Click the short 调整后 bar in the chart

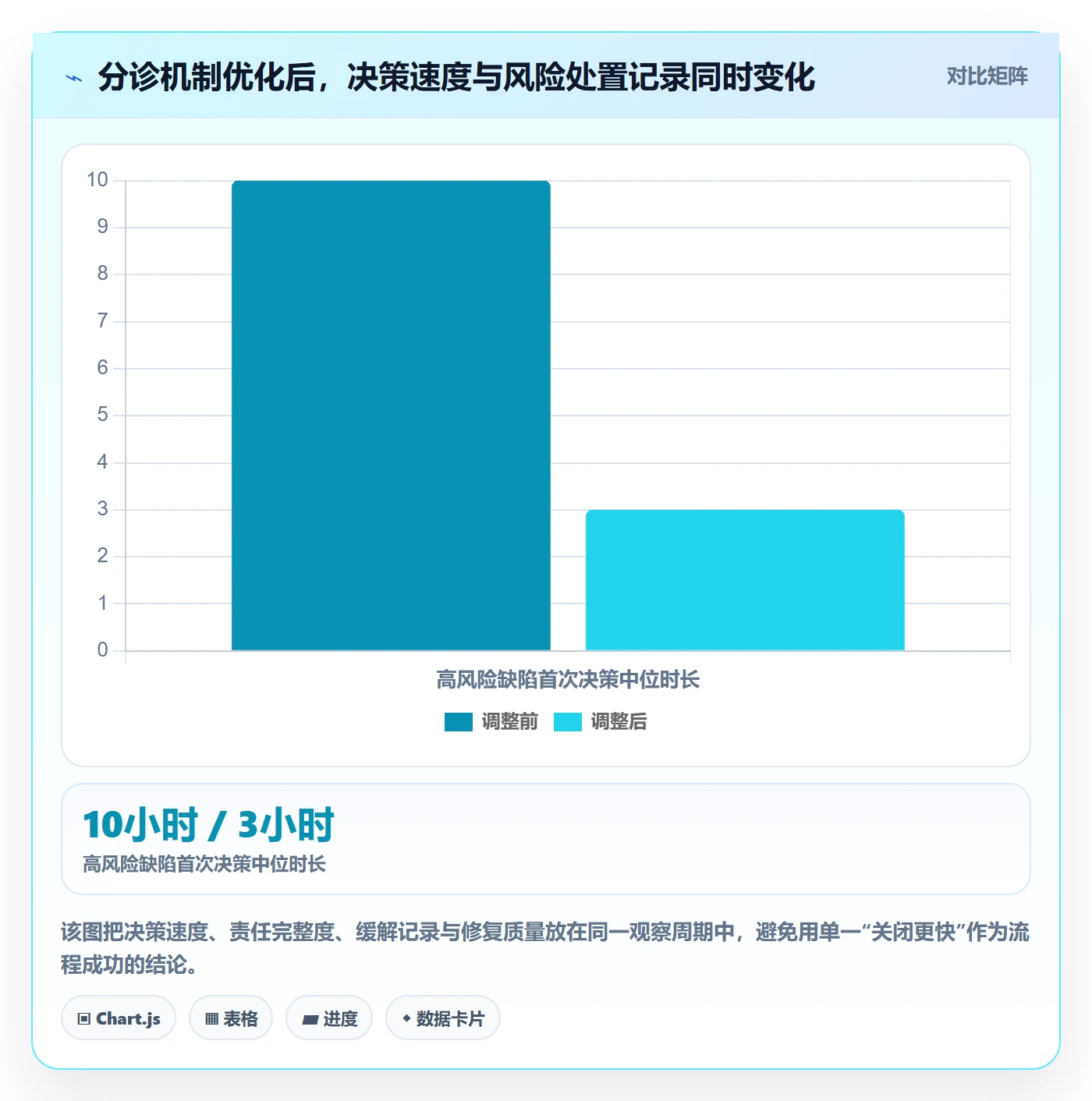coord(745,580)
